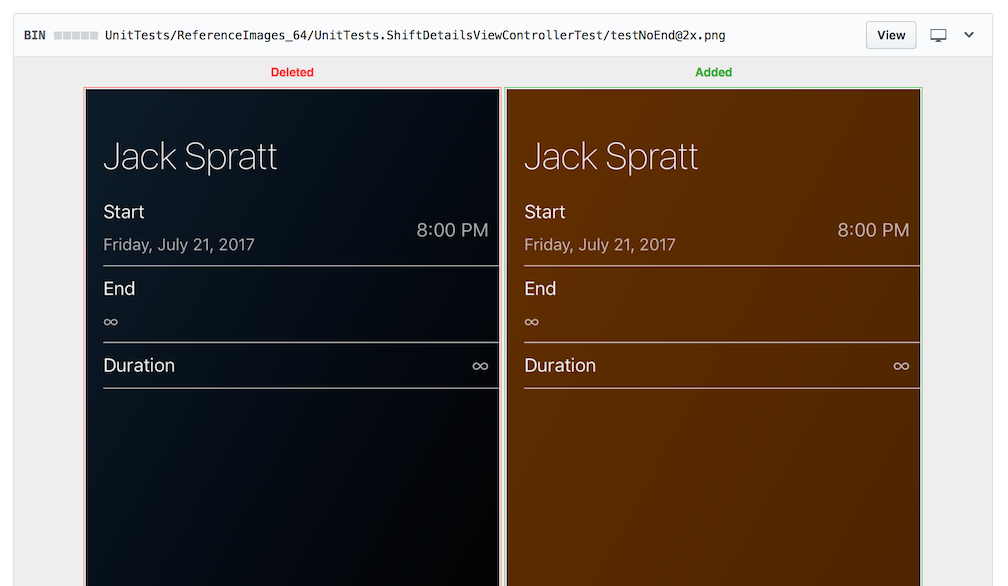
Task: Click Duration infinity symbol in added image
Action: [x=901, y=366]
